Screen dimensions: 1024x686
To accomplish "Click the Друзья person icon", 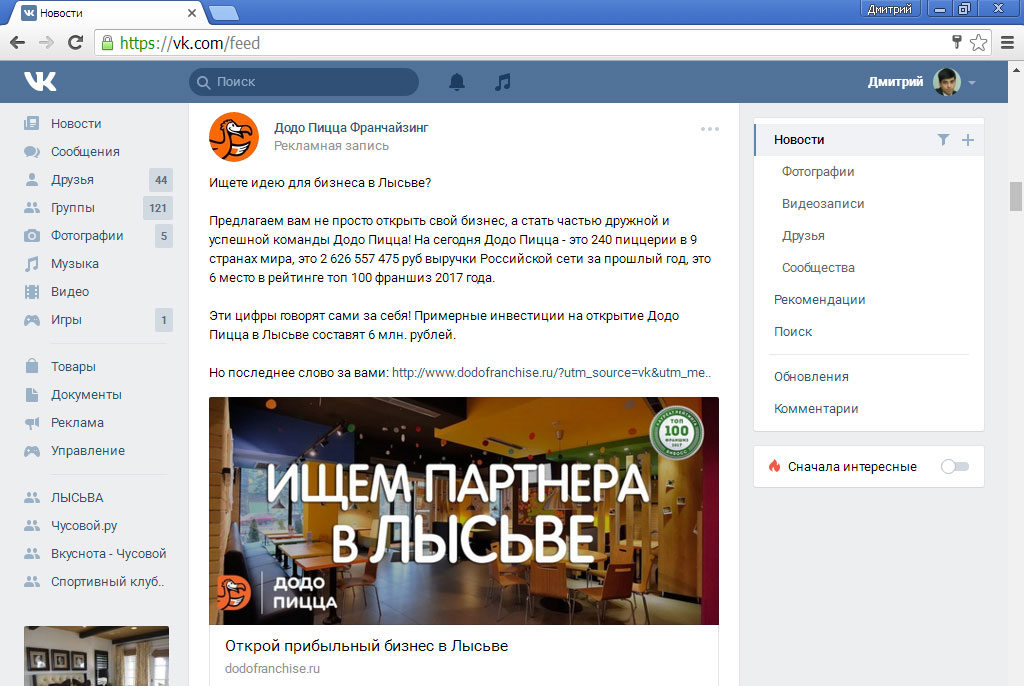I will click(31, 180).
